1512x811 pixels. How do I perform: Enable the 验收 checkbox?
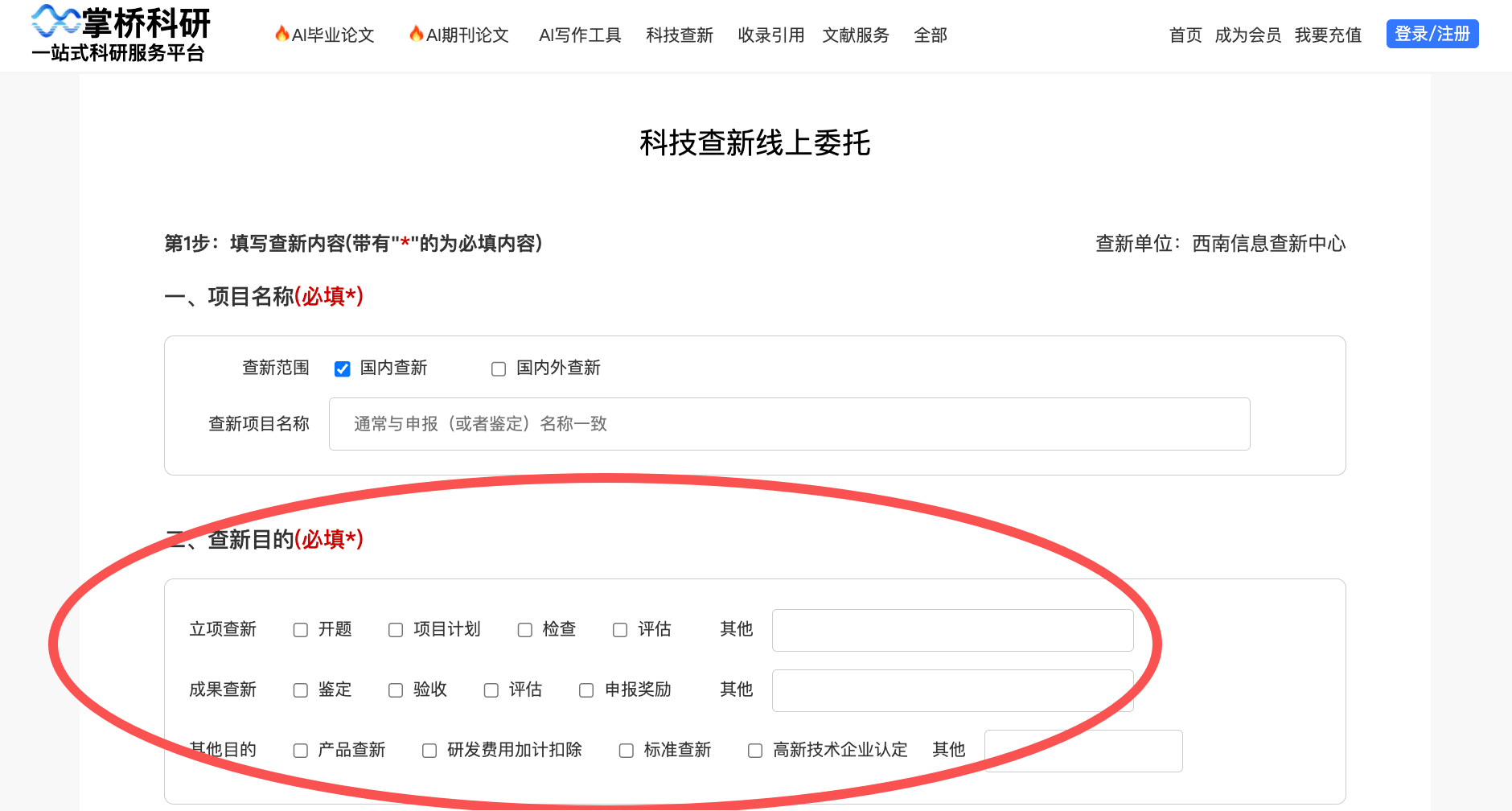click(x=395, y=690)
